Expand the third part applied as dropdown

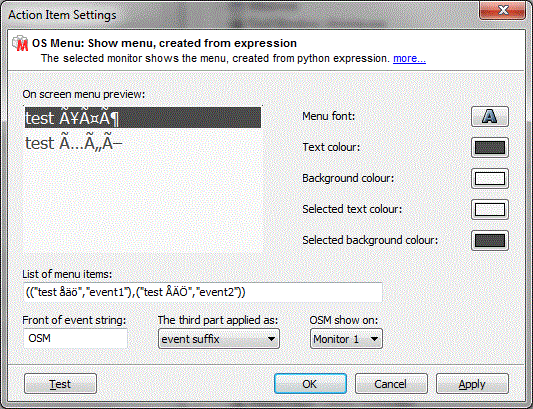219,339
